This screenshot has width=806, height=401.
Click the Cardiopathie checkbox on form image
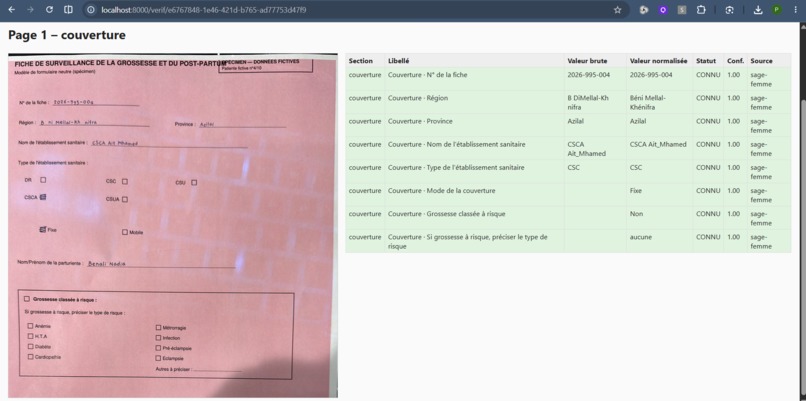tap(31, 357)
